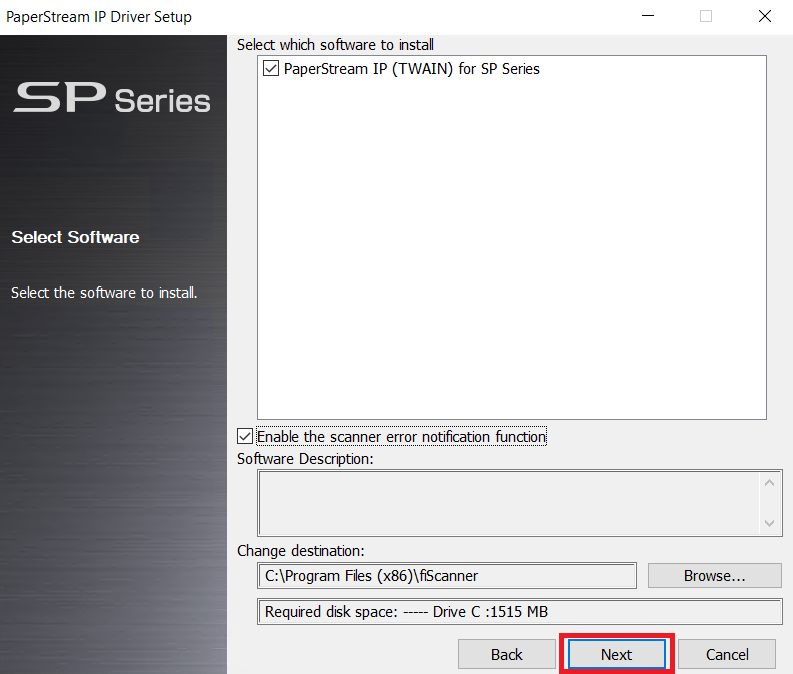The height and width of the screenshot is (674, 793).
Task: Close the setup window with X
Action: coord(764,16)
